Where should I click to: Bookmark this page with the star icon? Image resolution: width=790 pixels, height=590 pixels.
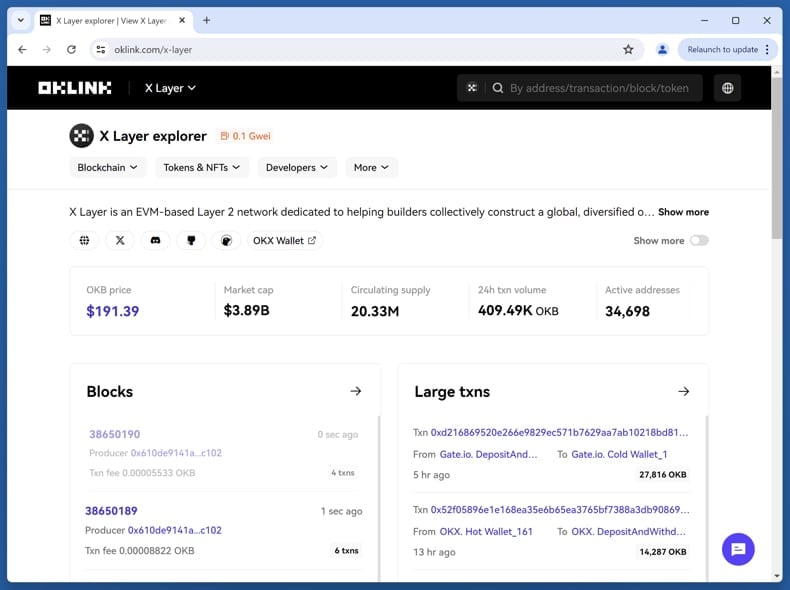click(x=628, y=49)
